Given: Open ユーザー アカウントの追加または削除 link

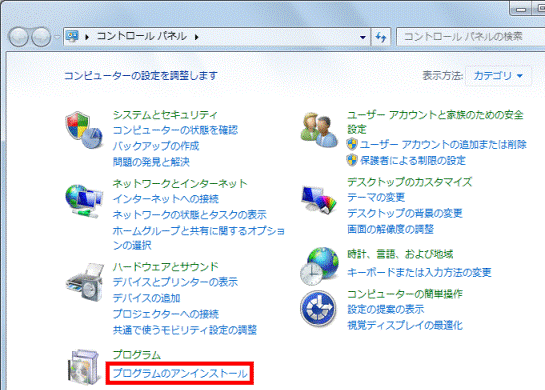Looking at the screenshot, I should coord(443,144).
